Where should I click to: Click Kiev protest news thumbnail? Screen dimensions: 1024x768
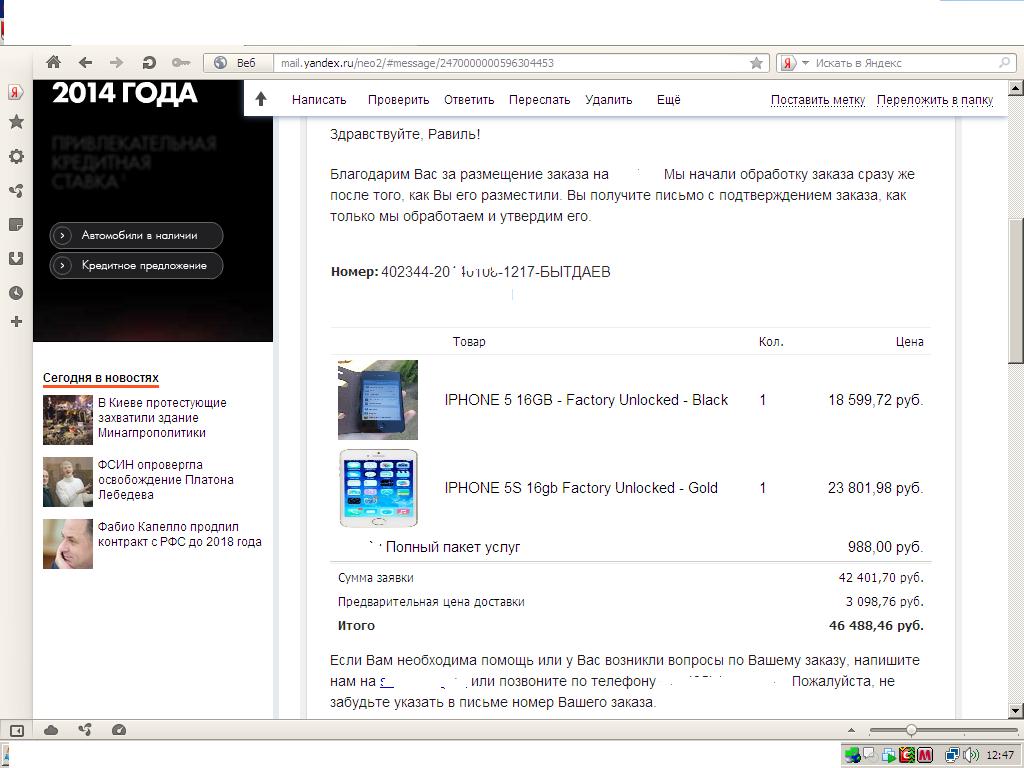pos(68,420)
